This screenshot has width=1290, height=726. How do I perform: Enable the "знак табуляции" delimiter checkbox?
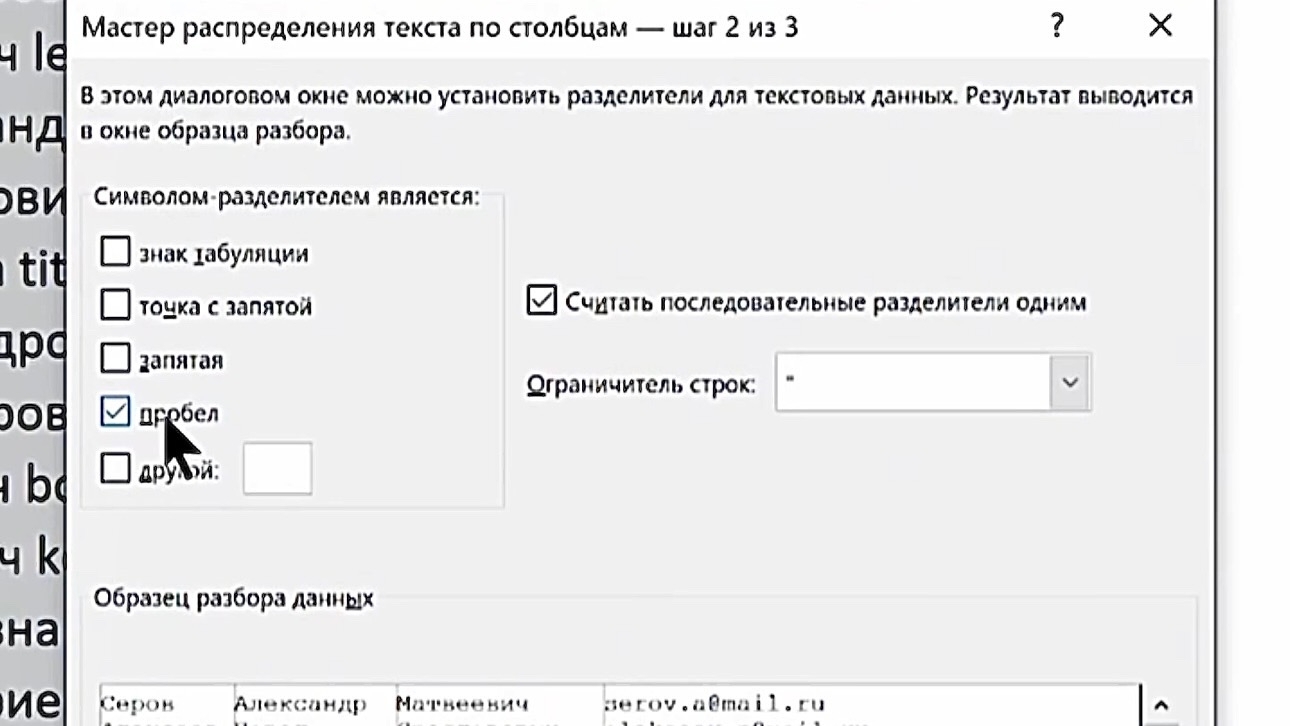coord(116,252)
